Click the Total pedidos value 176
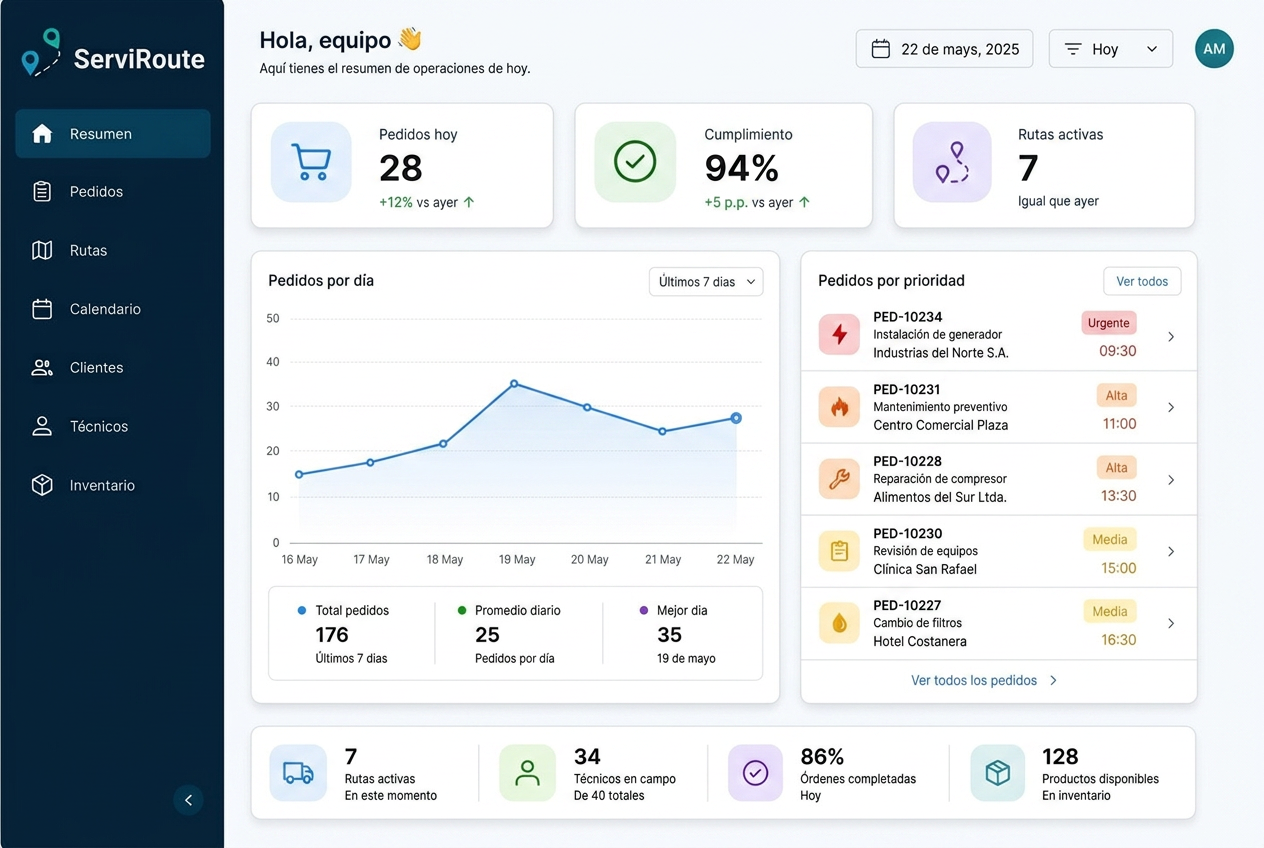The height and width of the screenshot is (848, 1264). coord(332,635)
